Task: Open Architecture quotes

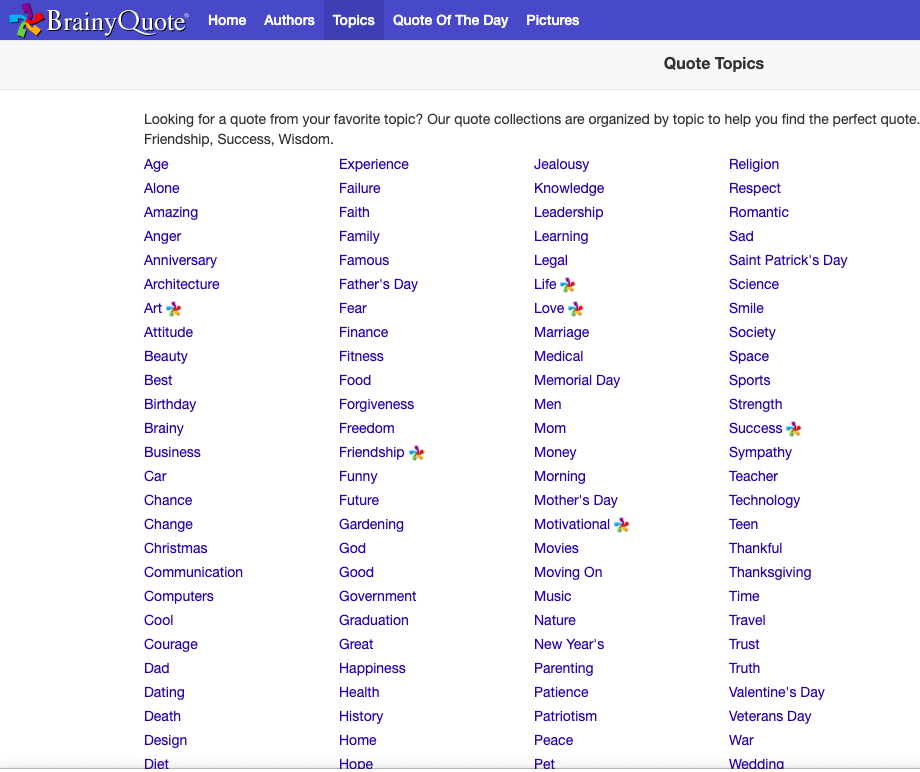Action: (x=181, y=285)
